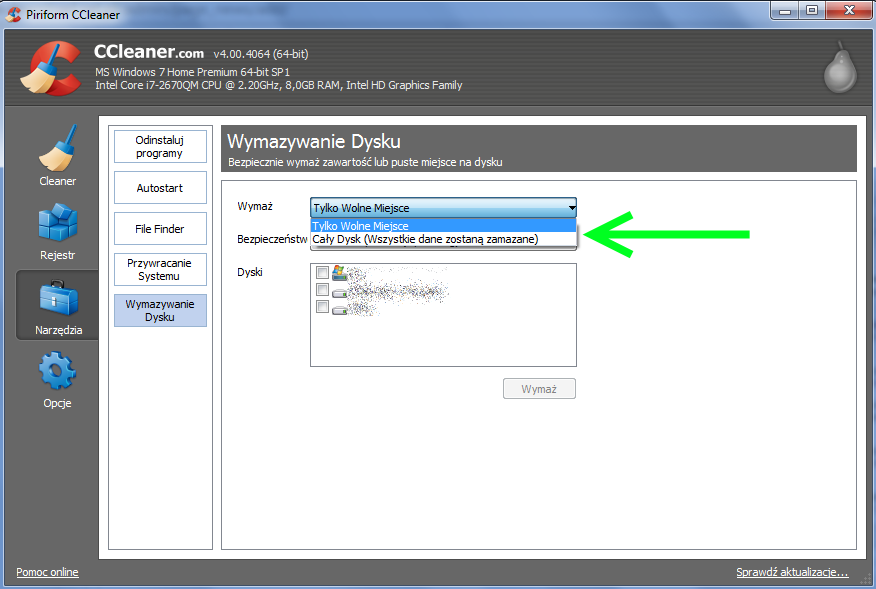Maximize the CCleaner window
This screenshot has width=876, height=589.
[x=812, y=11]
